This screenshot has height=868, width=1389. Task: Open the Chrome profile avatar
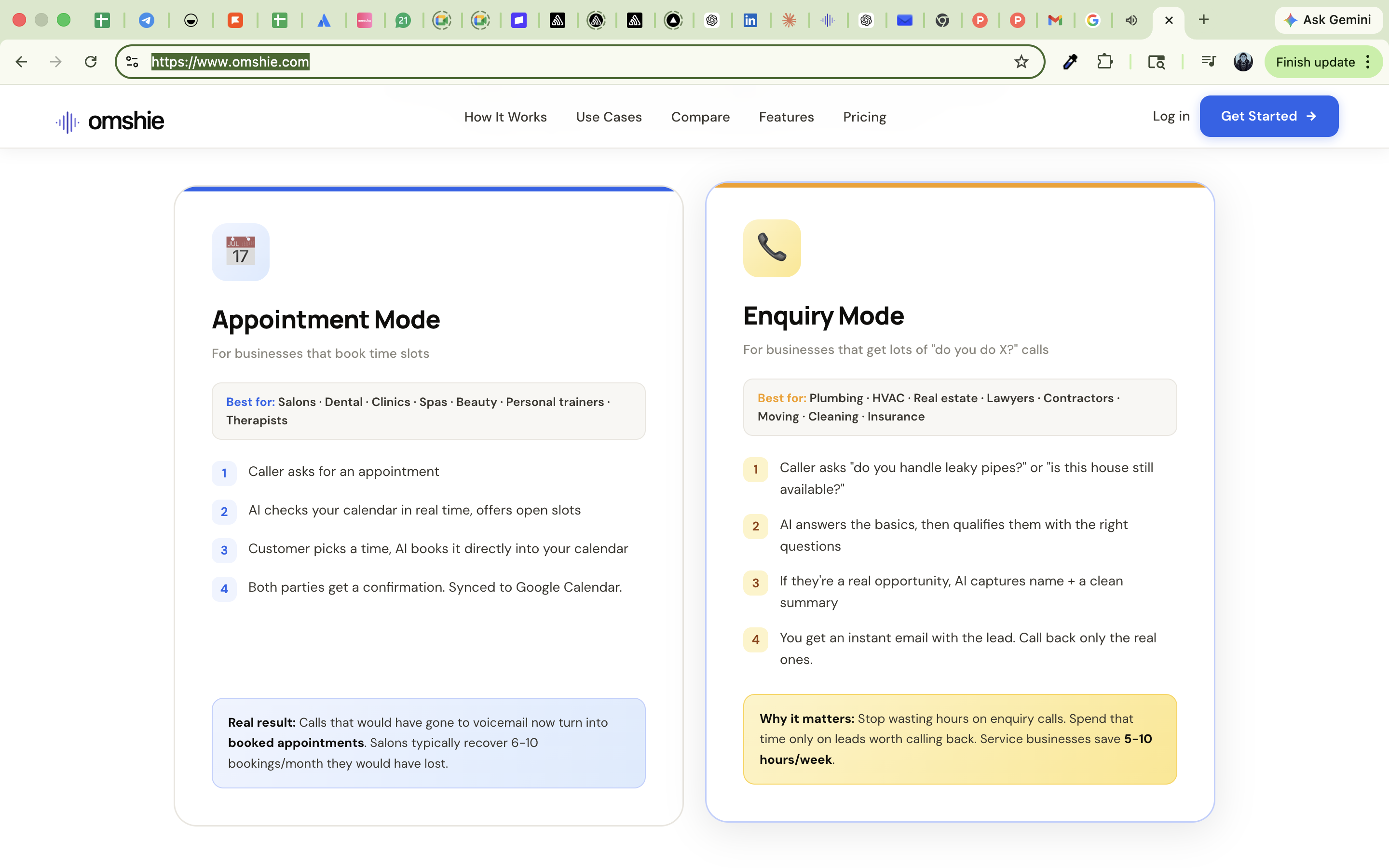click(x=1243, y=62)
